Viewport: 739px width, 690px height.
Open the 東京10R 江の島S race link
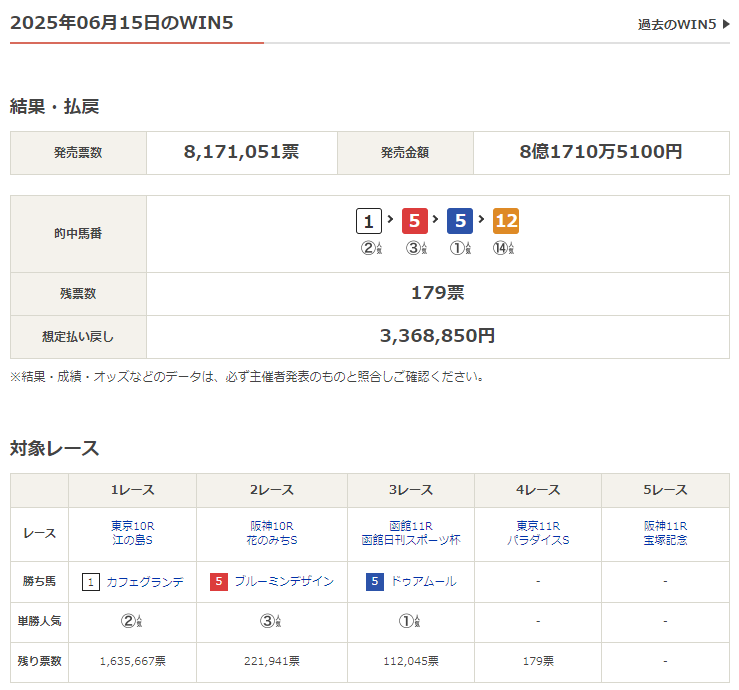tap(132, 533)
